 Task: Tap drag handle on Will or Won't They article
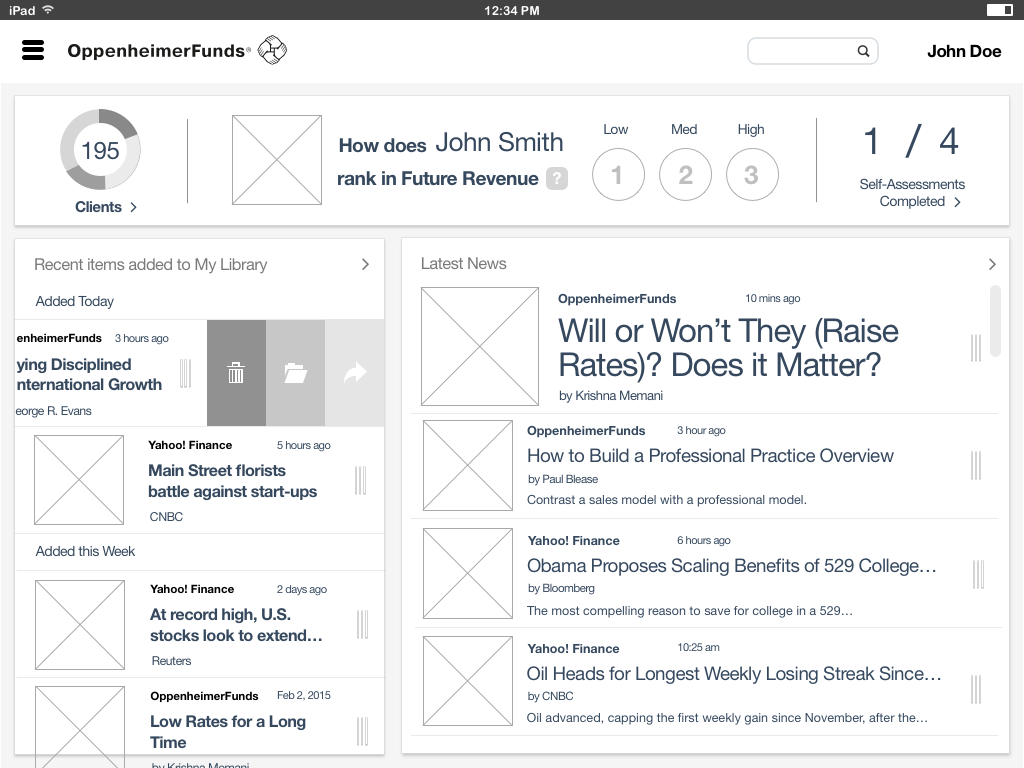point(976,348)
